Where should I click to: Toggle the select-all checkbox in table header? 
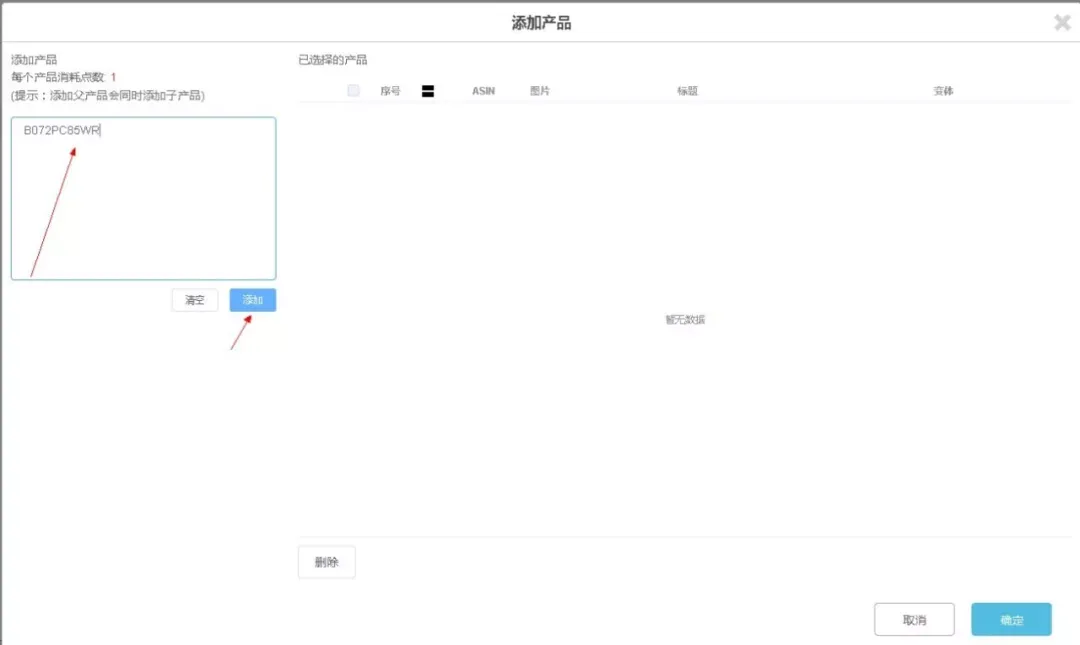pos(353,90)
